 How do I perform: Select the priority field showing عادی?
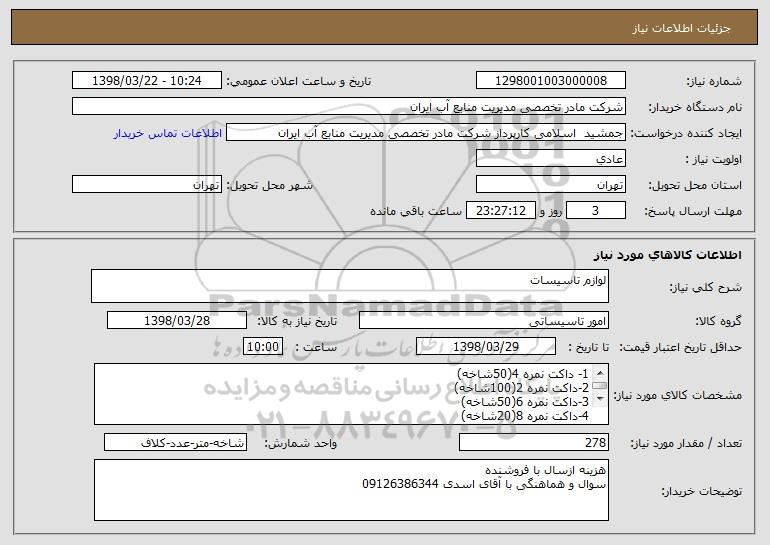click(x=550, y=159)
